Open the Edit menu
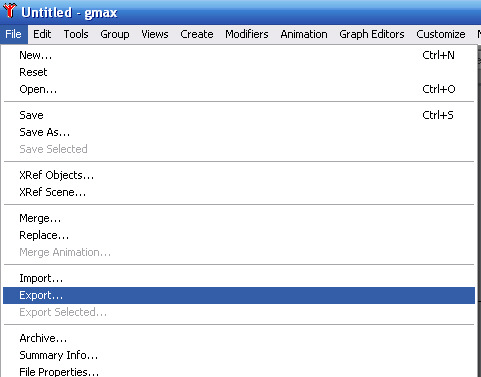This screenshot has width=481, height=377. pos(42,34)
